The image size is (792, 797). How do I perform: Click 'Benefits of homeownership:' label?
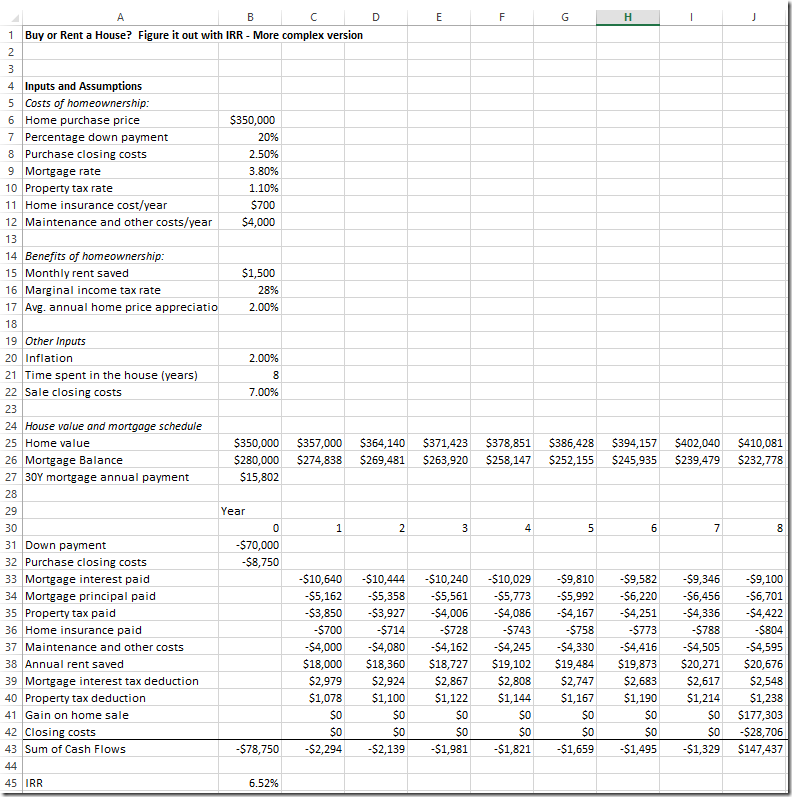point(95,256)
